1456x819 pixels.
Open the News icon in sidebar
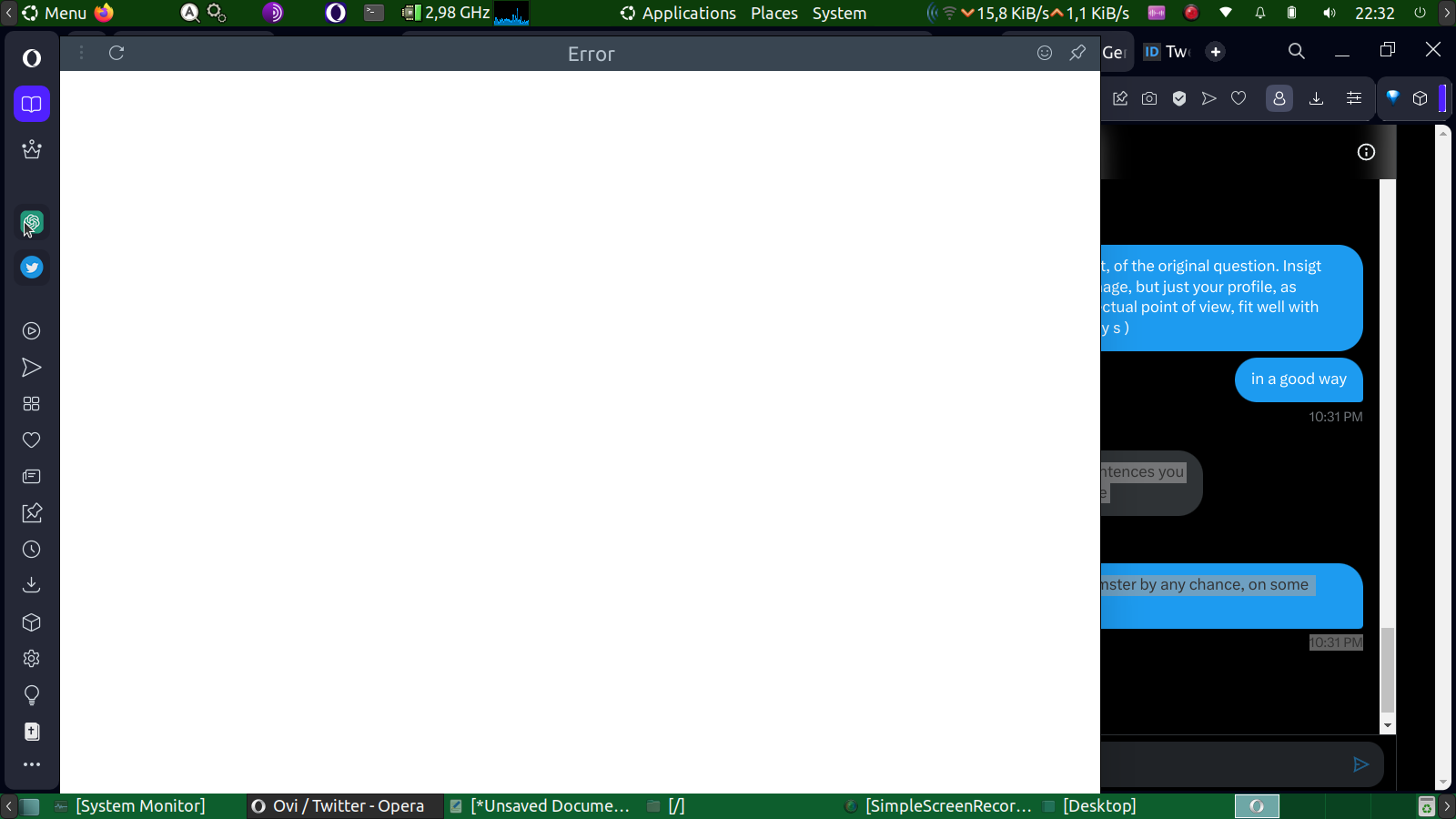point(32,477)
